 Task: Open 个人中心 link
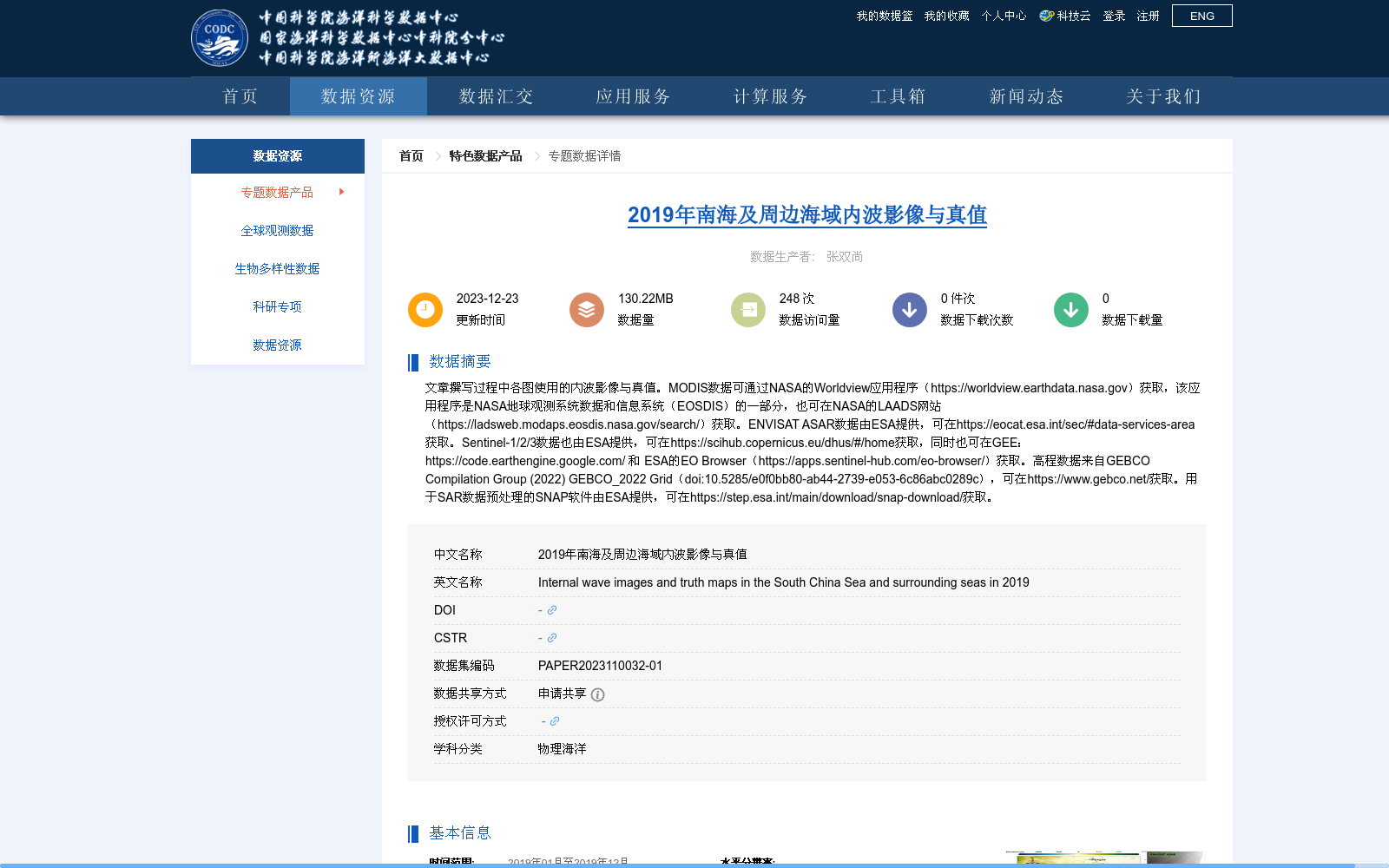1004,16
